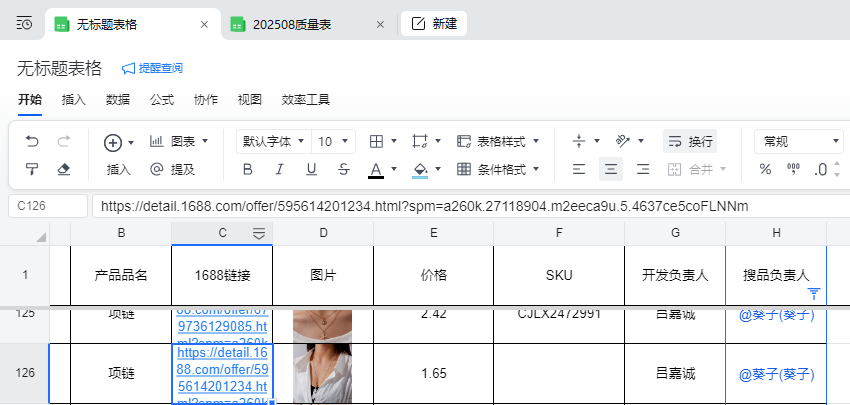Open the 公式 menu tab
850x405 pixels.
(162, 100)
